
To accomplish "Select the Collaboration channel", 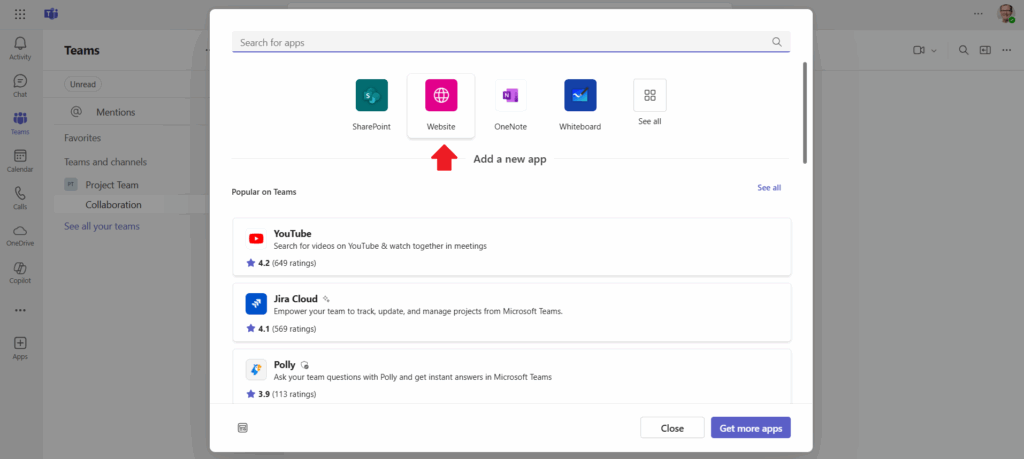I will 114,204.
